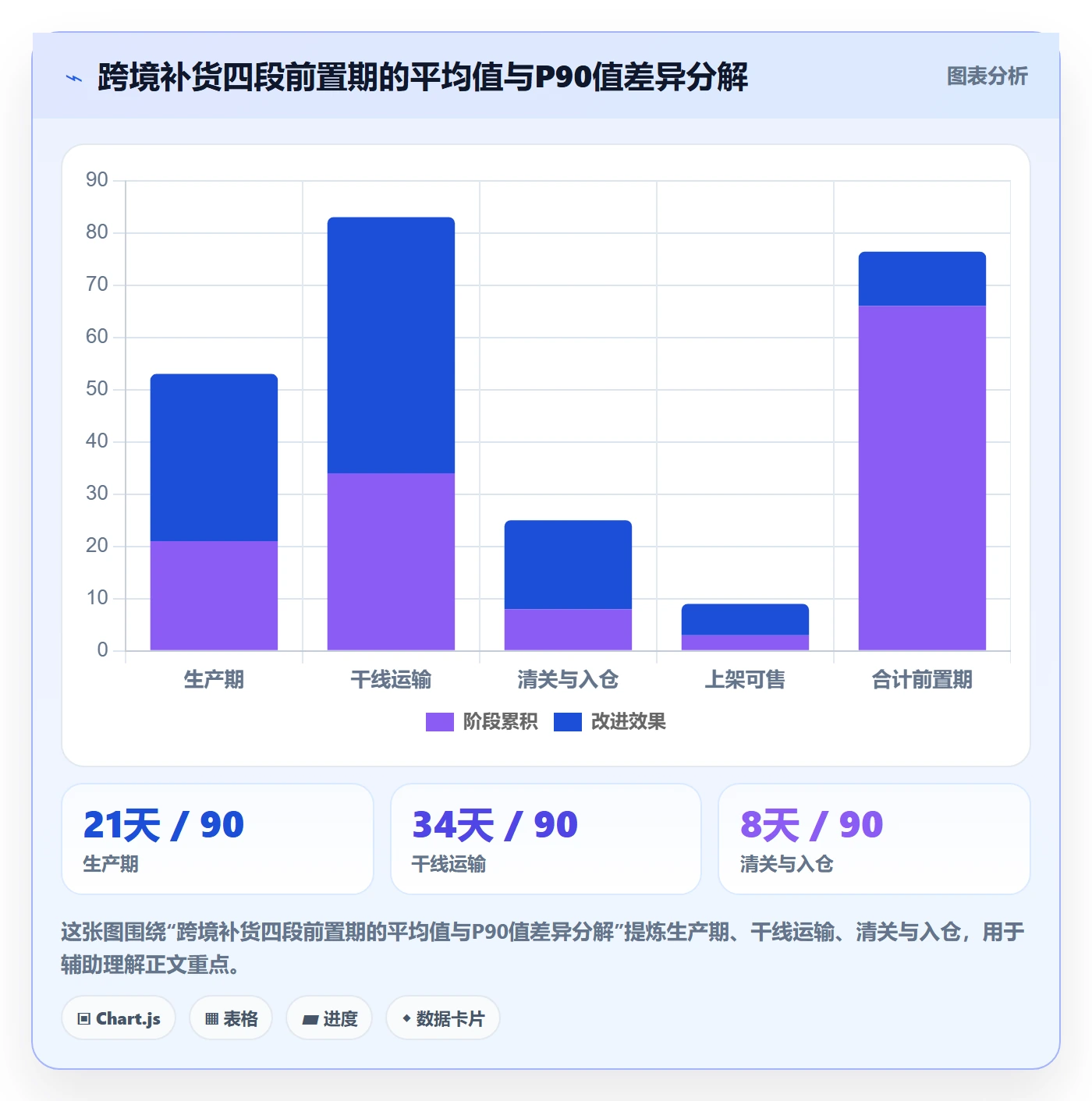Click the purple segment of 生产期 bar
This screenshot has height=1101, width=1092.
pyautogui.click(x=214, y=596)
